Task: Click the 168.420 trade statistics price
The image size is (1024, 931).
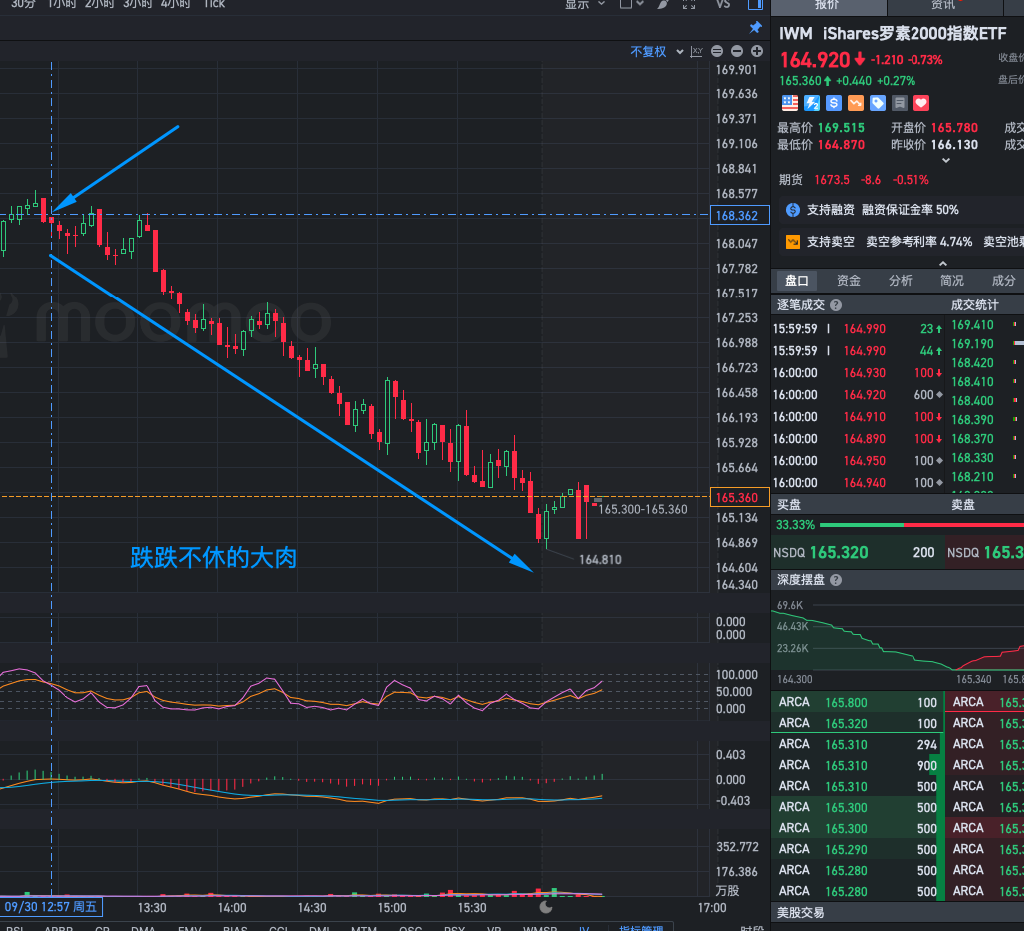Action: [x=972, y=362]
